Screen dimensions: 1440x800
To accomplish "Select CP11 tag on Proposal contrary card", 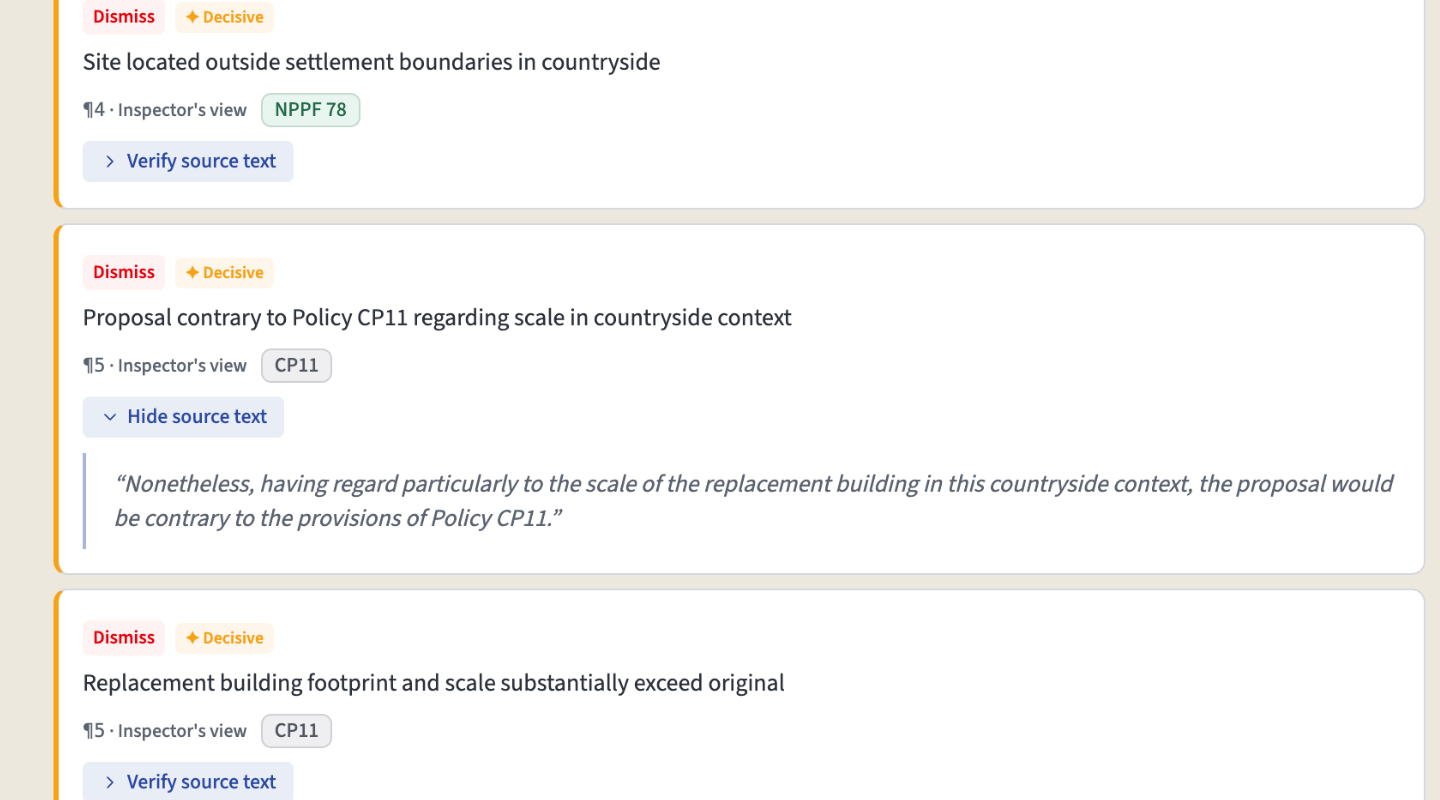I will coord(296,366).
